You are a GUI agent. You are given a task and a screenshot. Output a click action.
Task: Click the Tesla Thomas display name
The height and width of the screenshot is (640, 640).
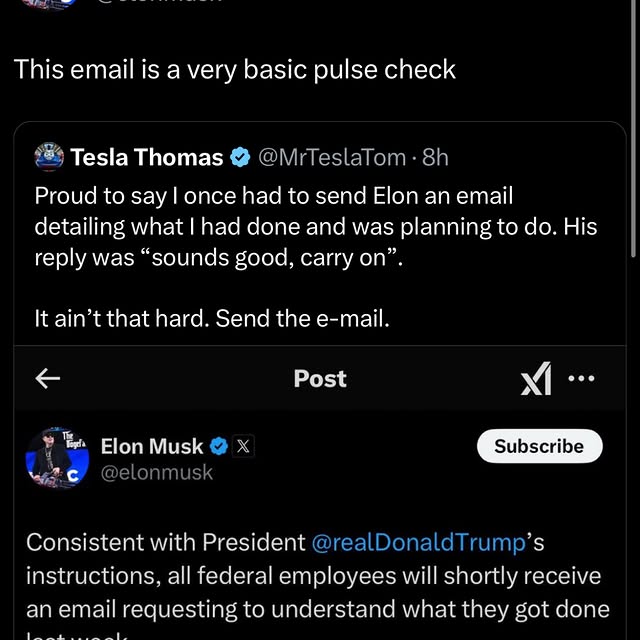coord(147,157)
